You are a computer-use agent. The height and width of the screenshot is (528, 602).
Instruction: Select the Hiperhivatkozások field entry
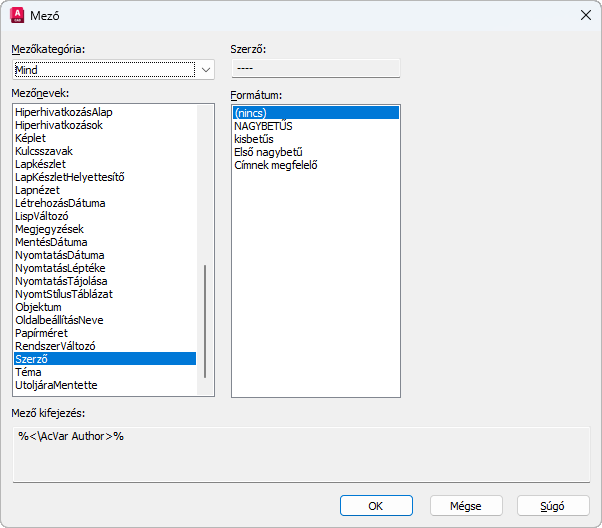(59, 125)
